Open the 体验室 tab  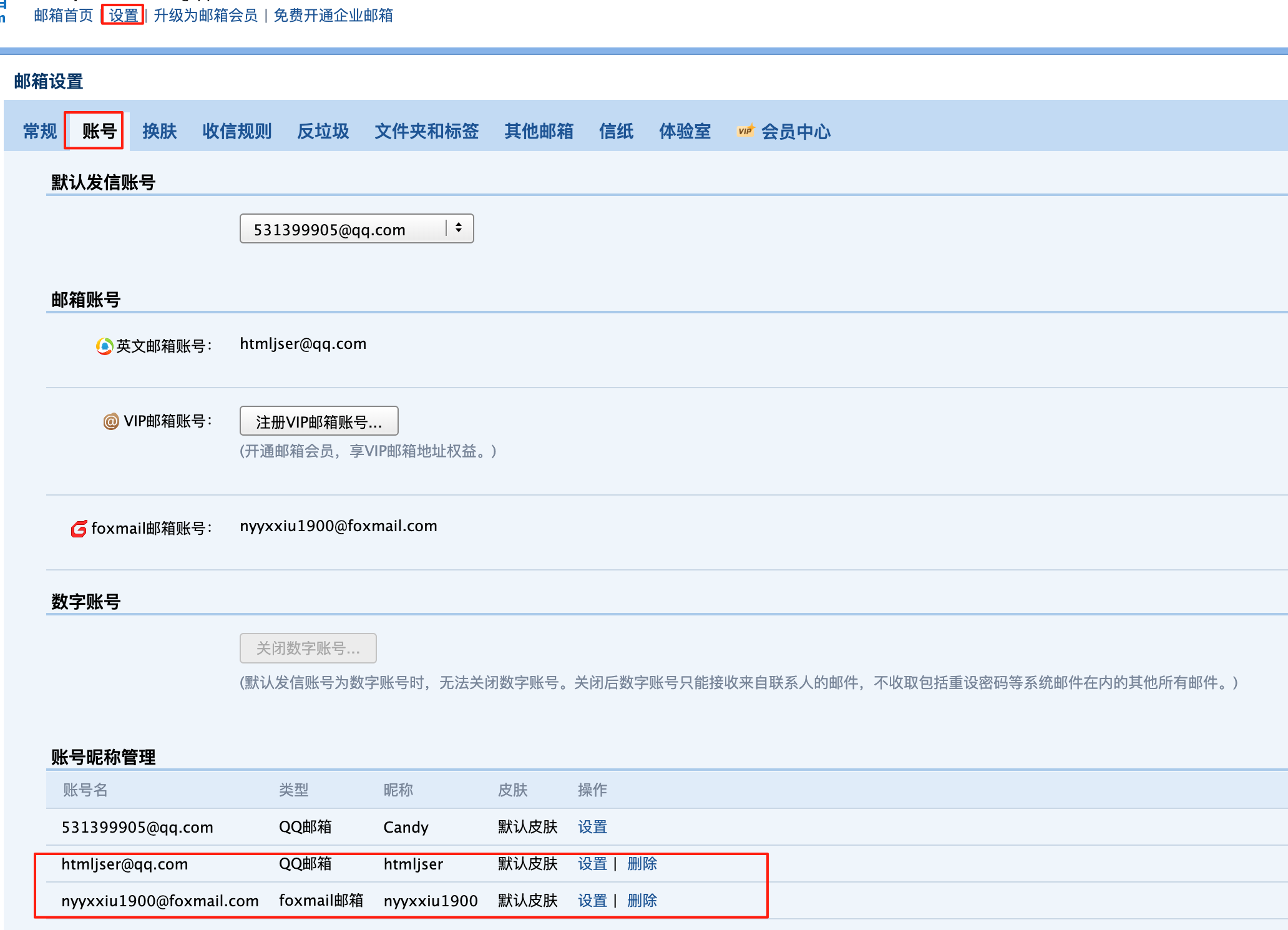coord(685,131)
